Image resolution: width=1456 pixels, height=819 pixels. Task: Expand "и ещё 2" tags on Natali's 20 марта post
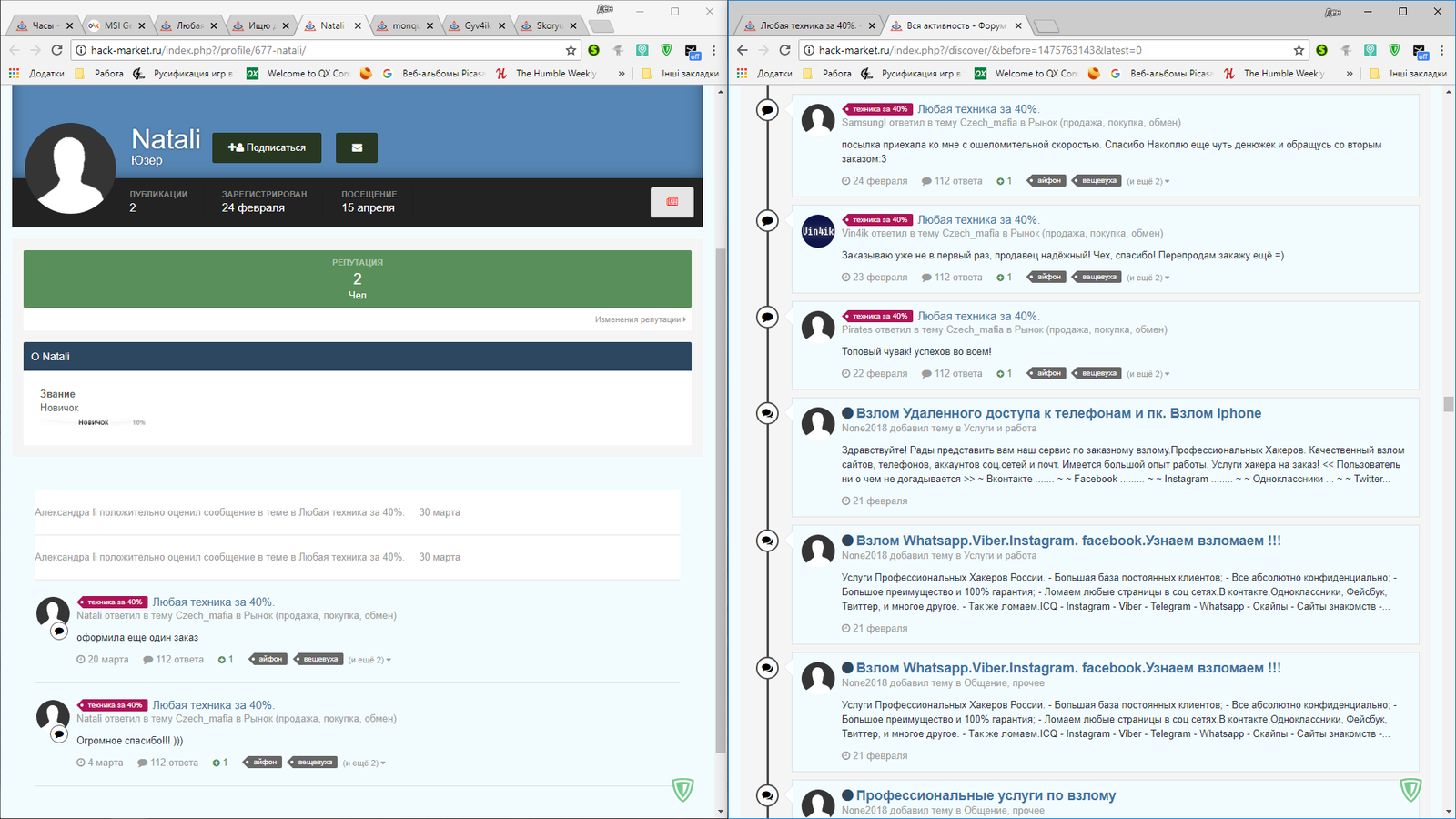[x=369, y=660]
